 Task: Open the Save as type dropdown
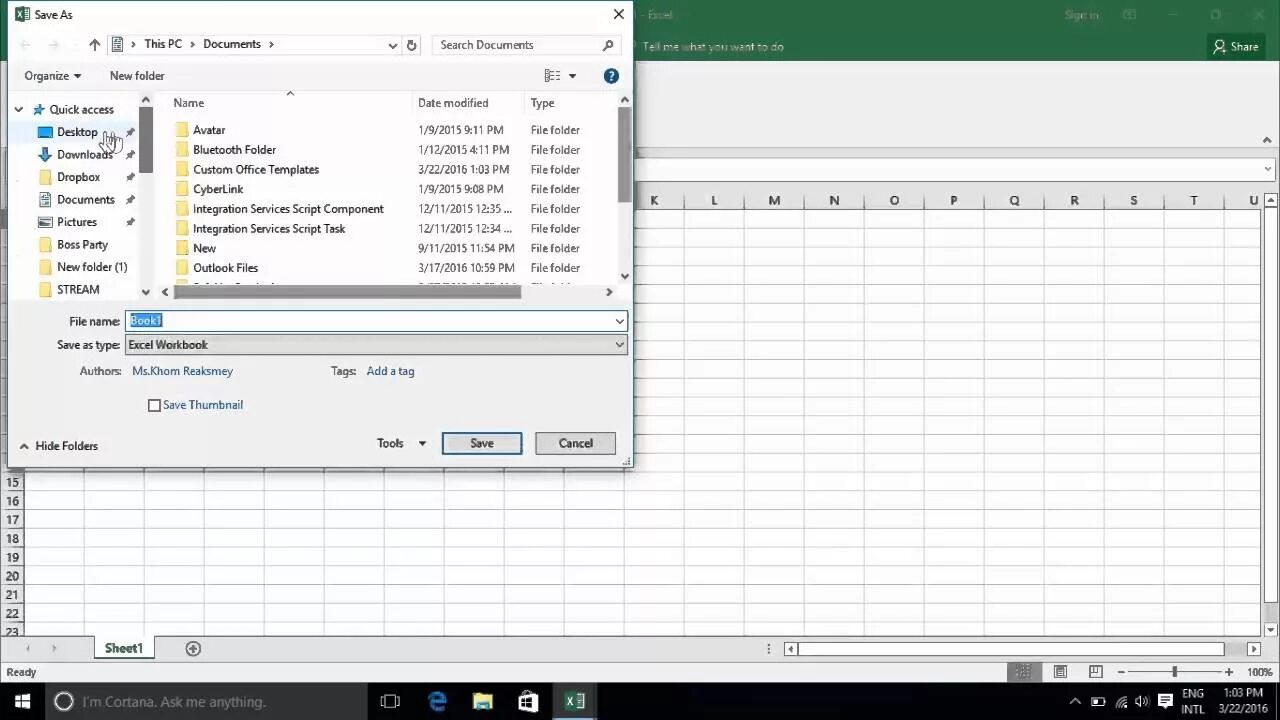(376, 345)
